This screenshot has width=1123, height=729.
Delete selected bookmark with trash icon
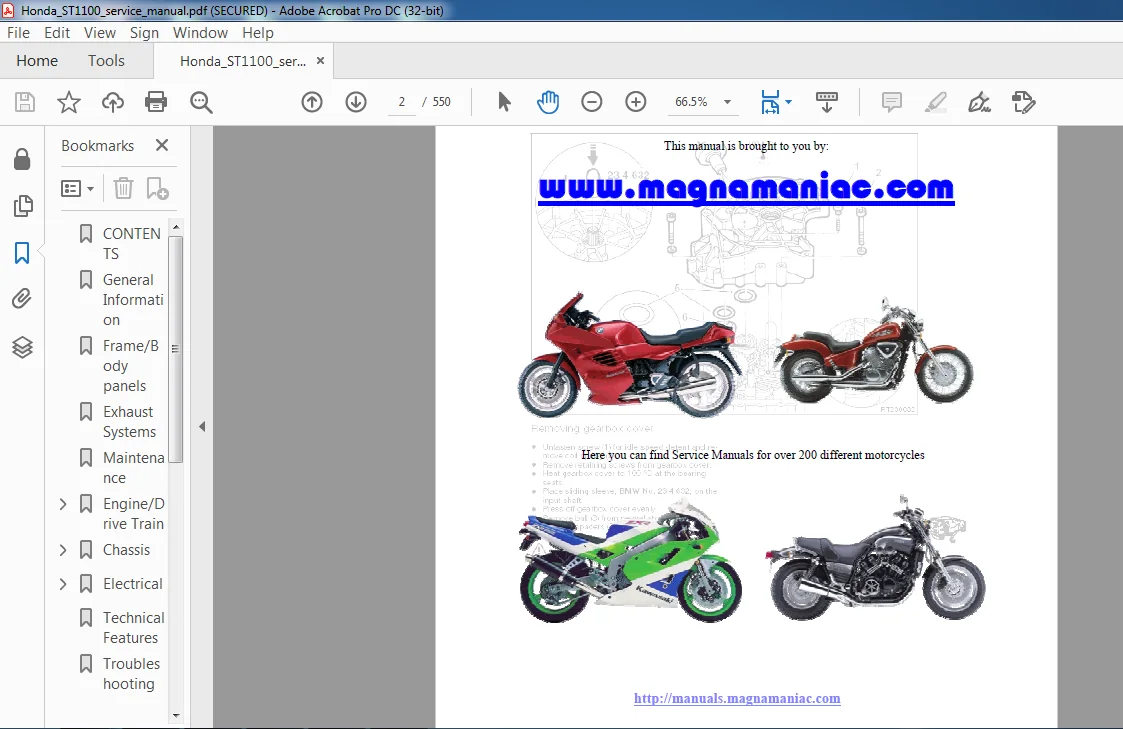coord(123,188)
